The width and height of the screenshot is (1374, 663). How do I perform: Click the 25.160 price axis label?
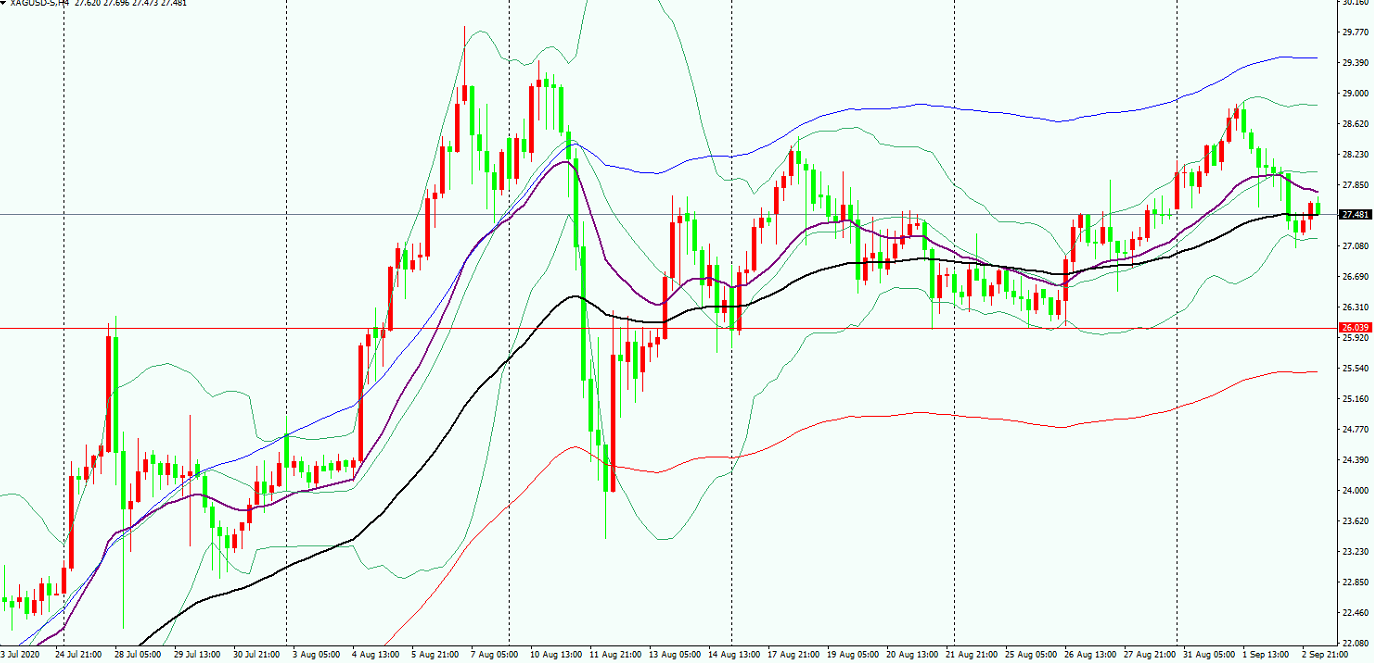pyautogui.click(x=1355, y=399)
